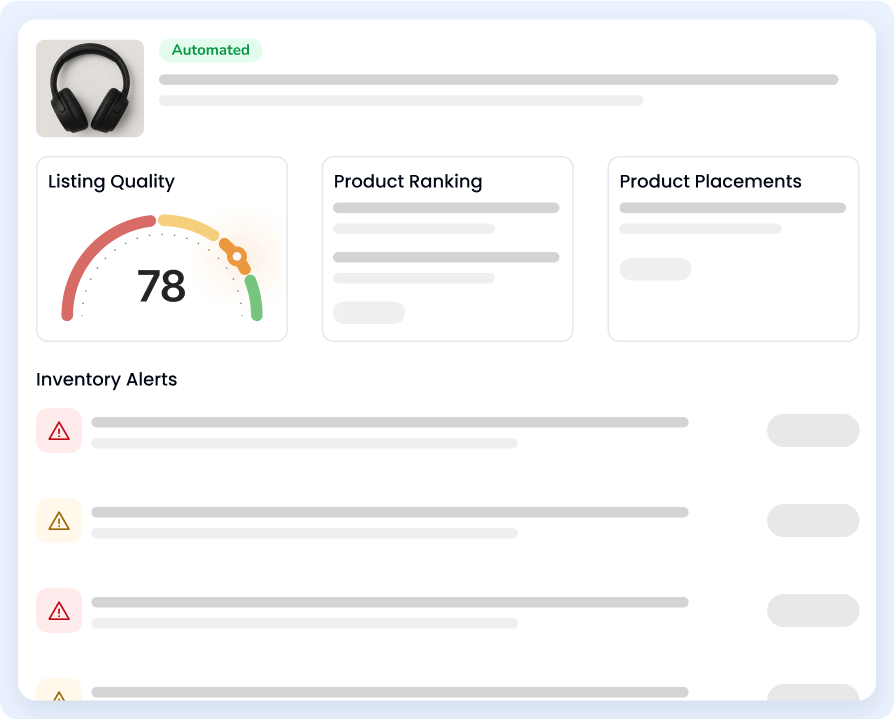Open the headphones product thumbnail
Screen dimensions: 894x719
click(90, 89)
